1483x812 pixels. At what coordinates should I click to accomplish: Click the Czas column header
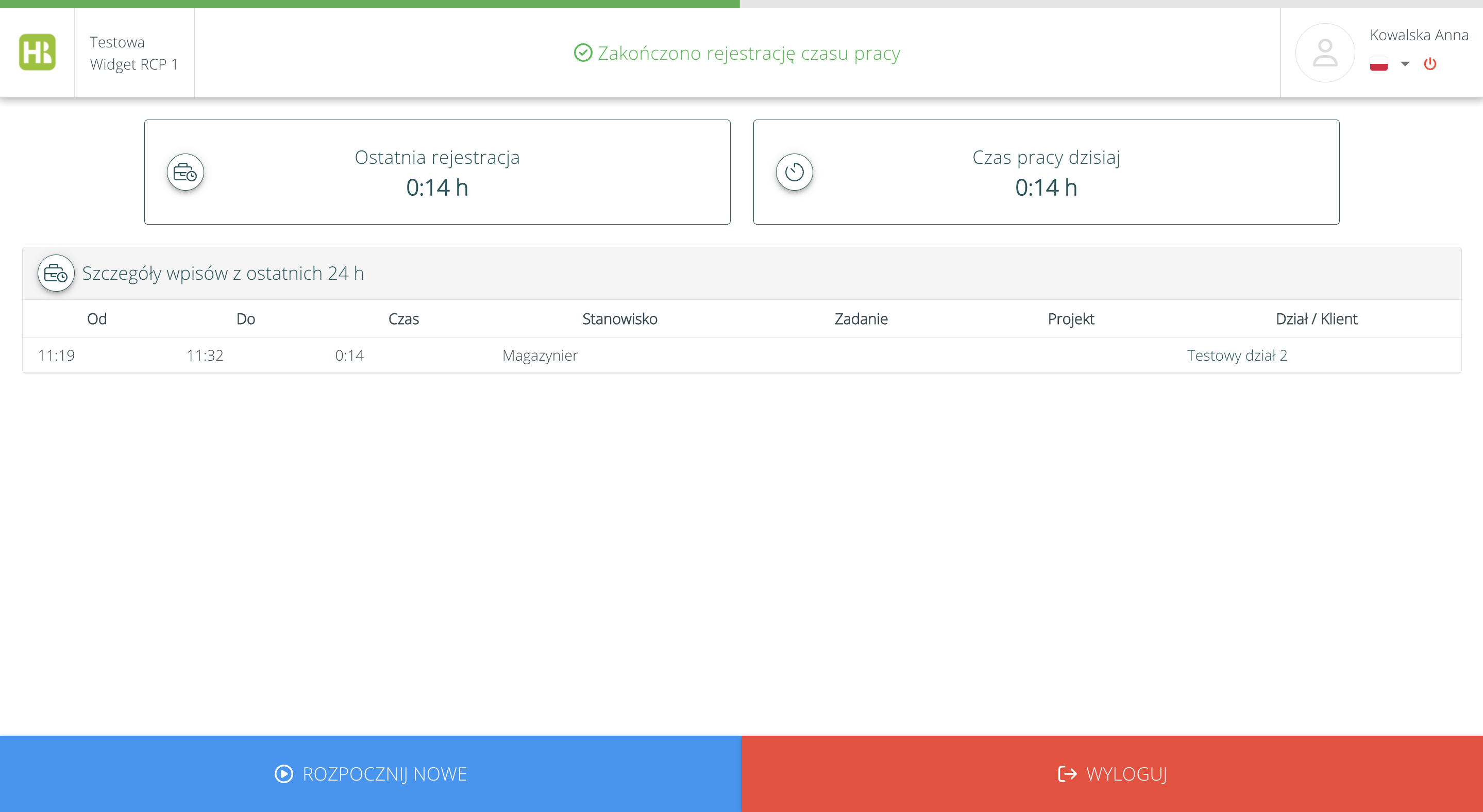[403, 319]
